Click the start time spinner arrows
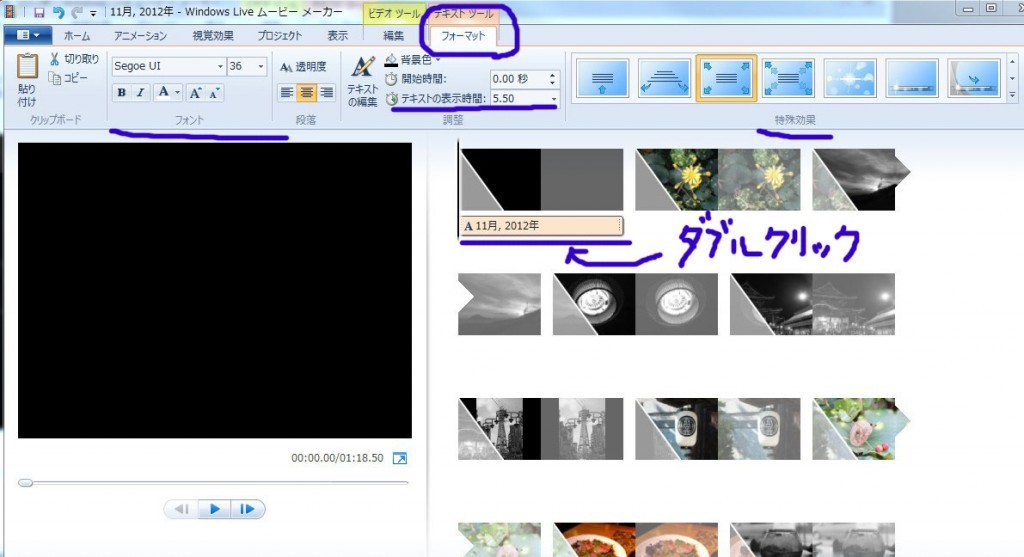 [x=552, y=79]
